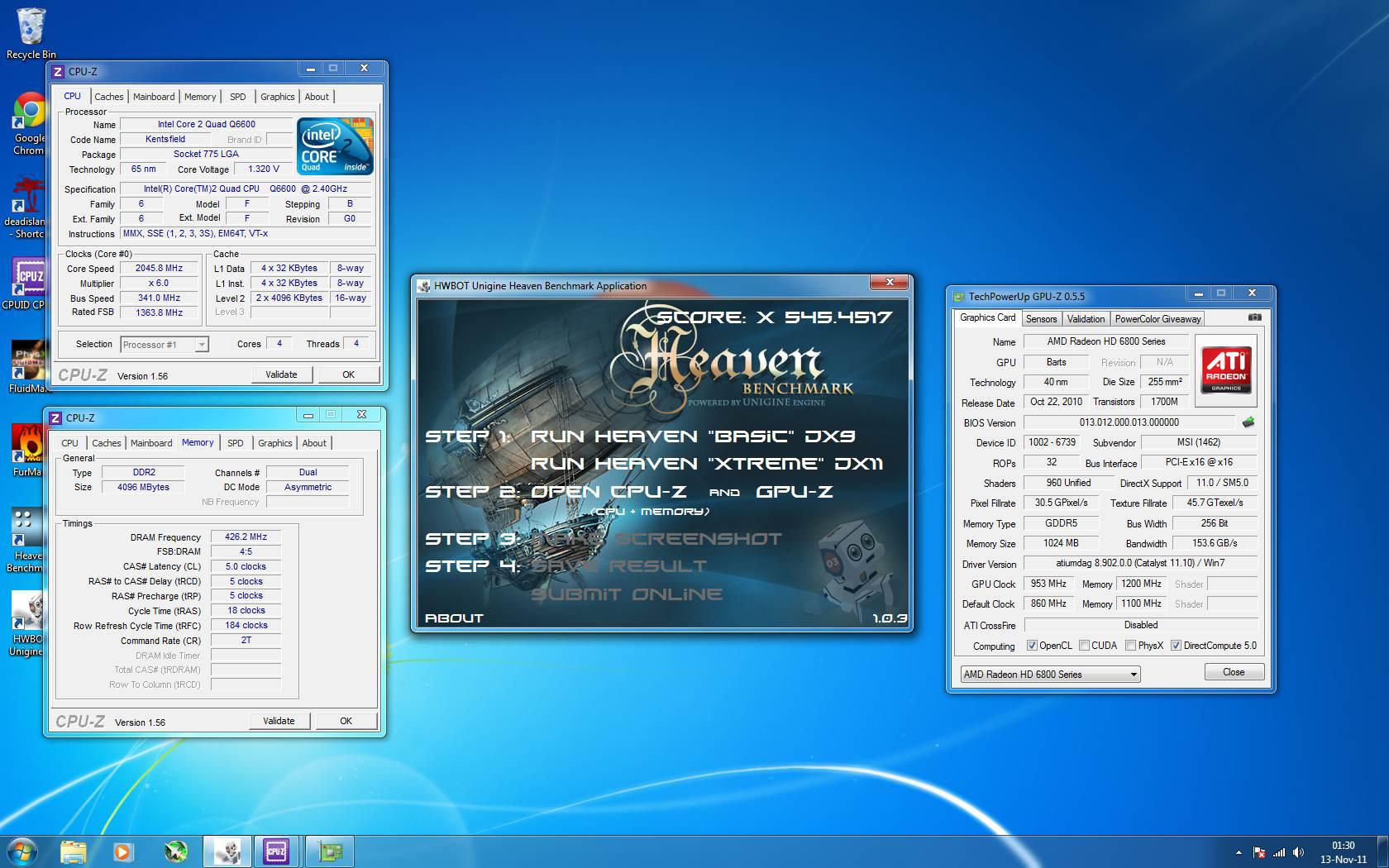Viewport: 1389px width, 868px height.
Task: Show hidden tray icons arrow
Action: point(1239,852)
